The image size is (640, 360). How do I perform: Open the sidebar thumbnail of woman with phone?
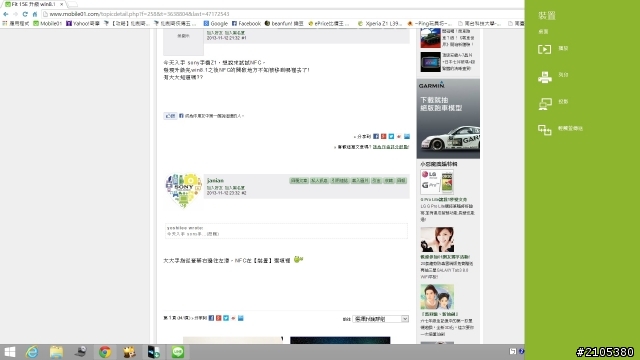[x=437, y=240]
